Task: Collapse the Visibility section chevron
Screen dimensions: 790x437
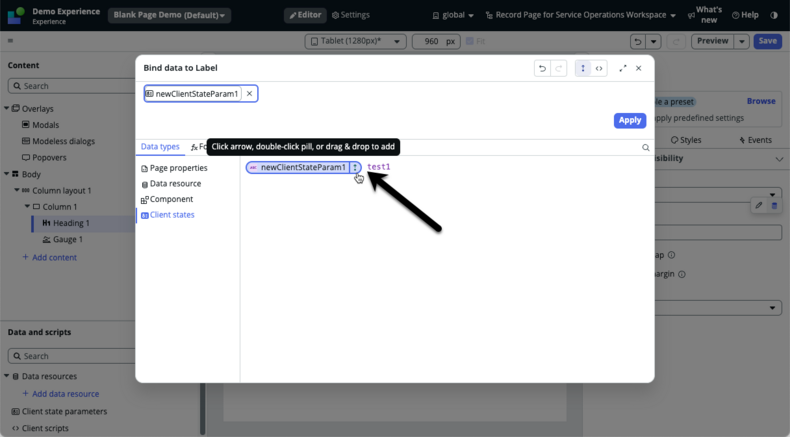Action: 779,159
